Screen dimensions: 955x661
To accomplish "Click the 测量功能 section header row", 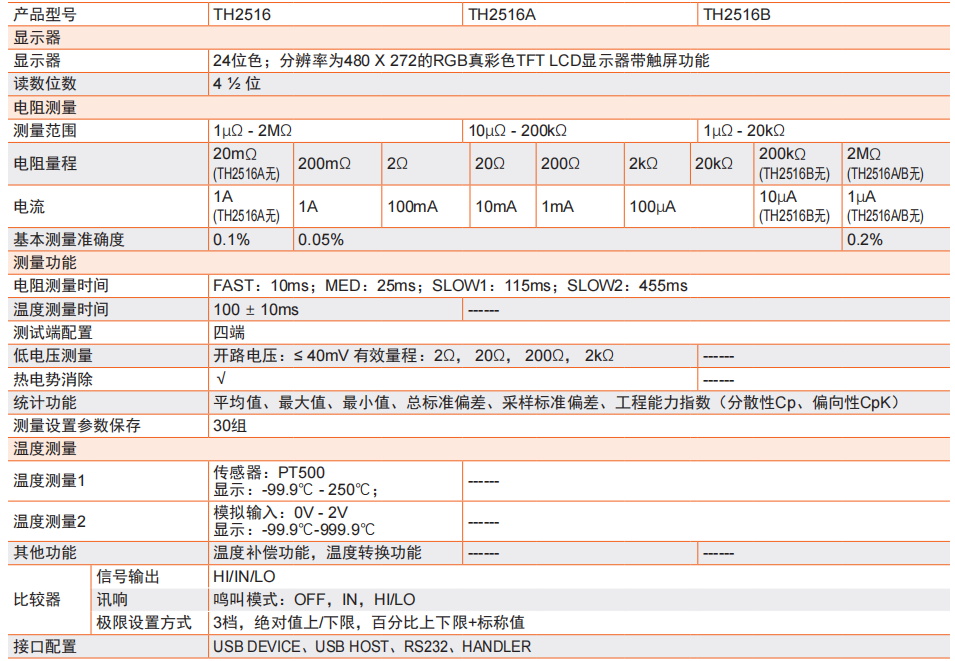I will coord(44,263).
